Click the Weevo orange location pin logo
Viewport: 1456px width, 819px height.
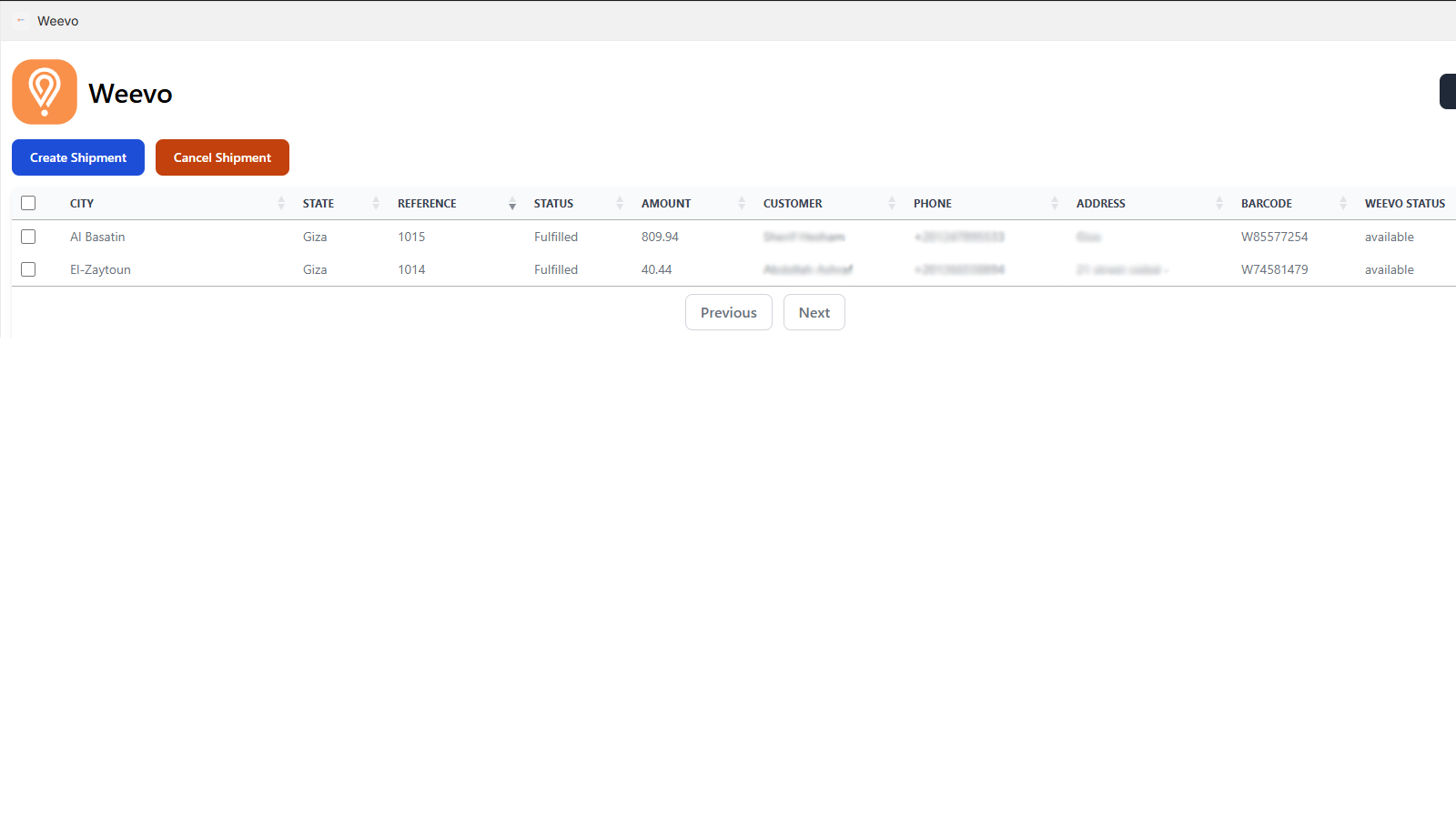[45, 92]
